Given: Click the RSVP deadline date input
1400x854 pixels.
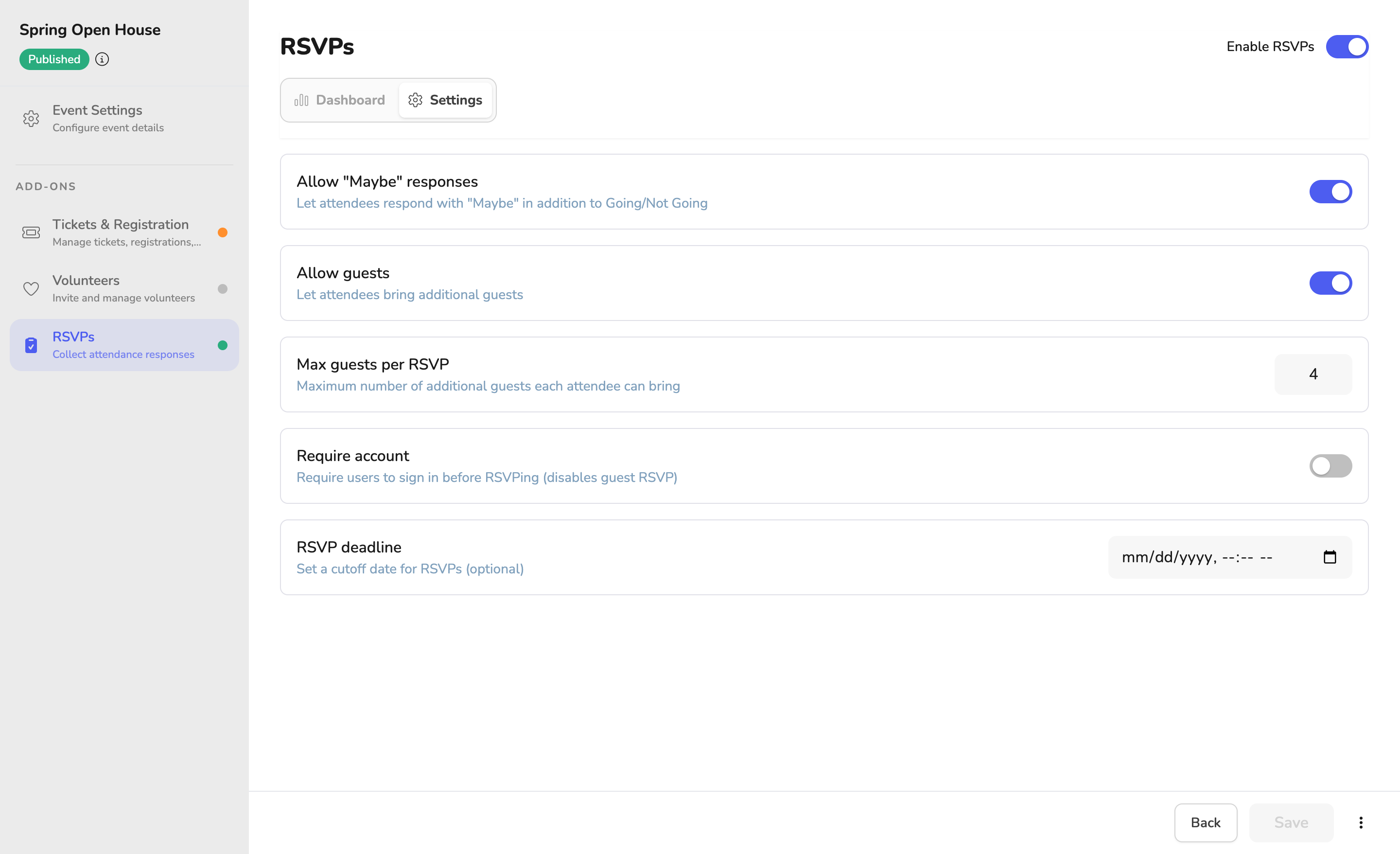Looking at the screenshot, I should pyautogui.click(x=1230, y=557).
